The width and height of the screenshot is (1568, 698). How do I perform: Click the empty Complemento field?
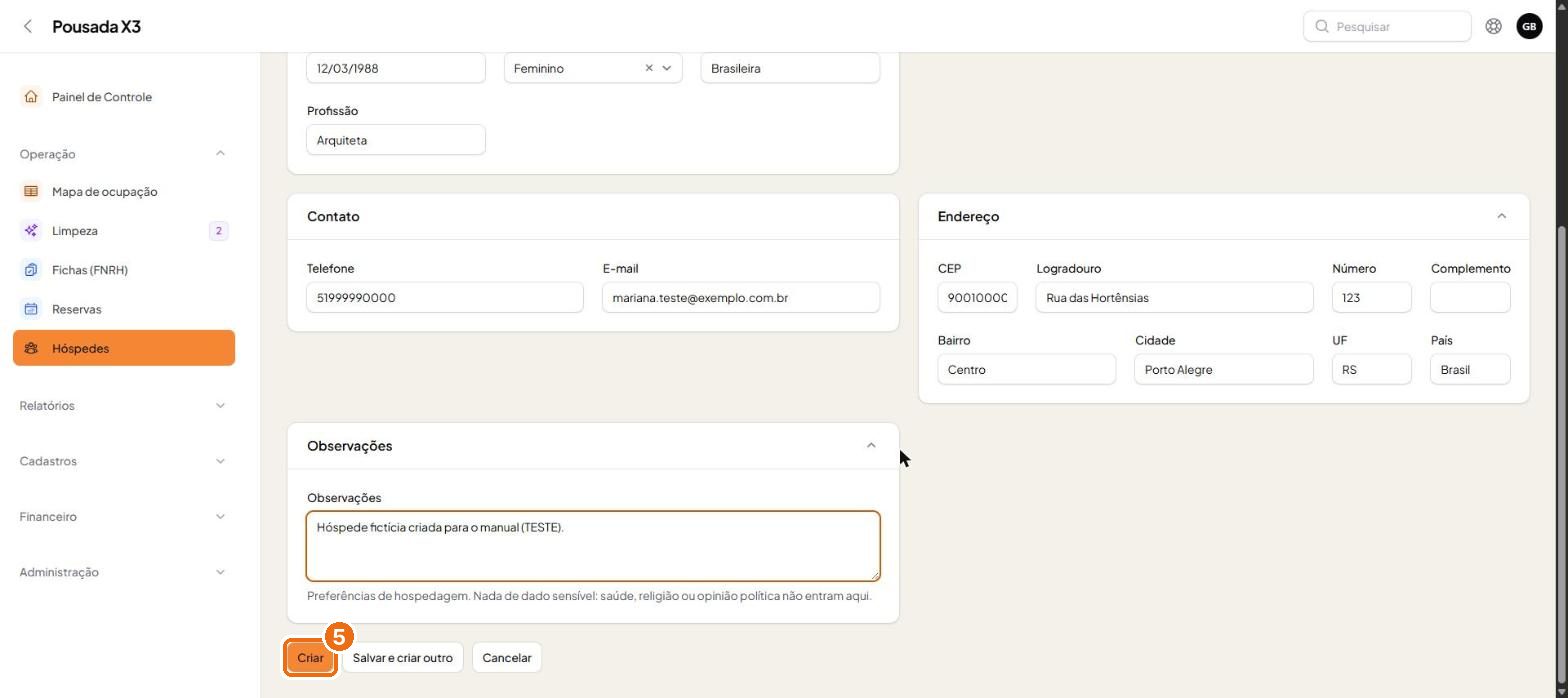click(x=1470, y=297)
